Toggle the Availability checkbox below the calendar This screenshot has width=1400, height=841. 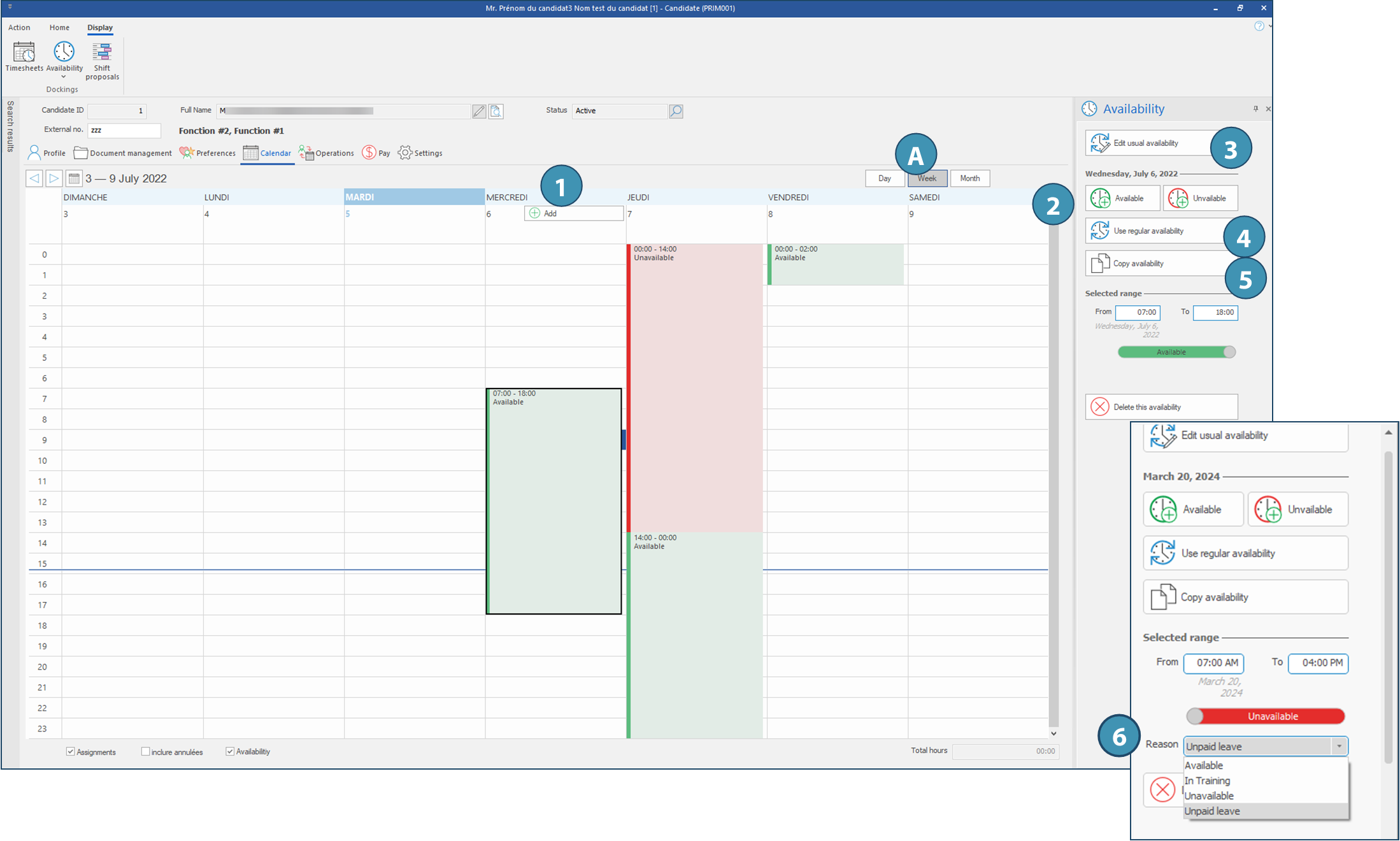230,752
